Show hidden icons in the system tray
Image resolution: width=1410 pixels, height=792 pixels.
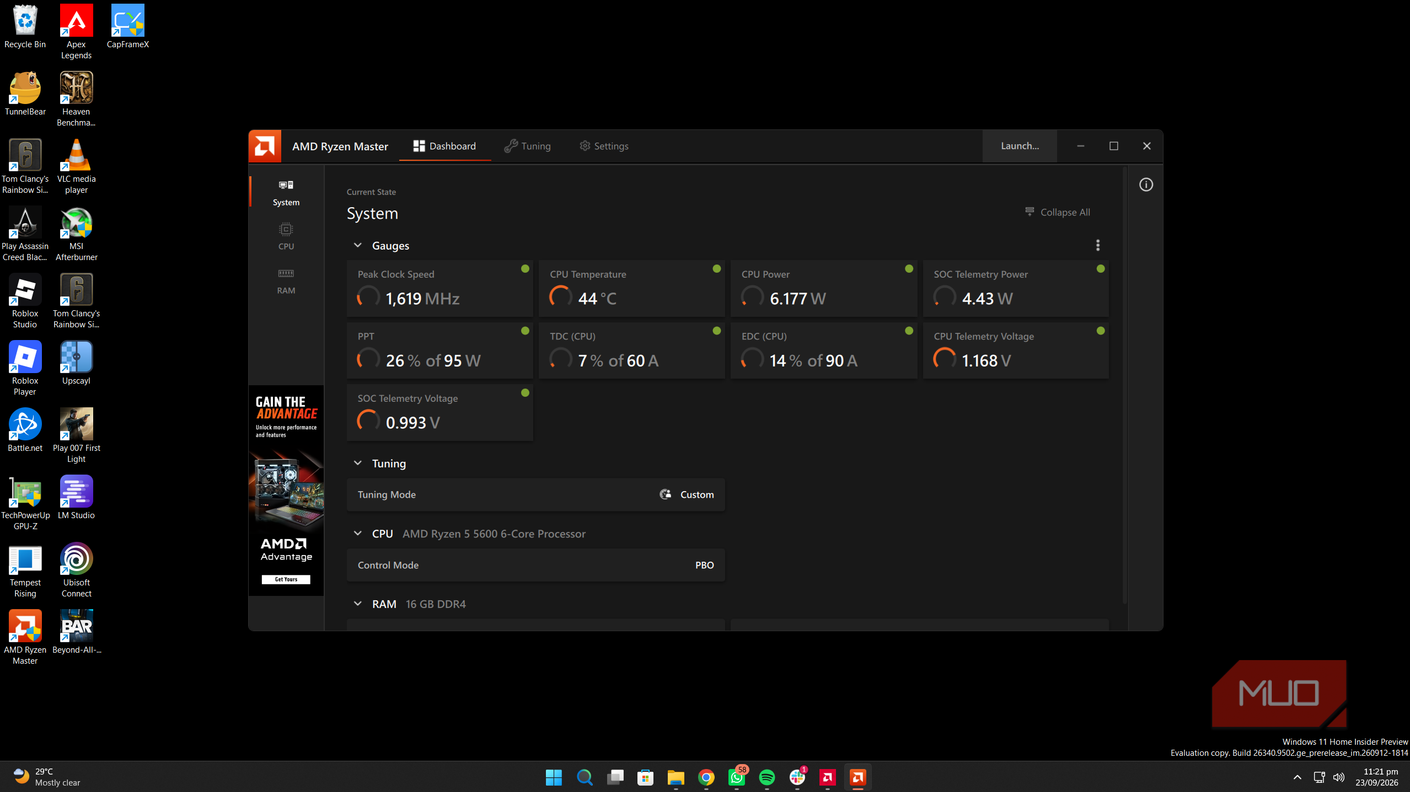tap(1297, 777)
